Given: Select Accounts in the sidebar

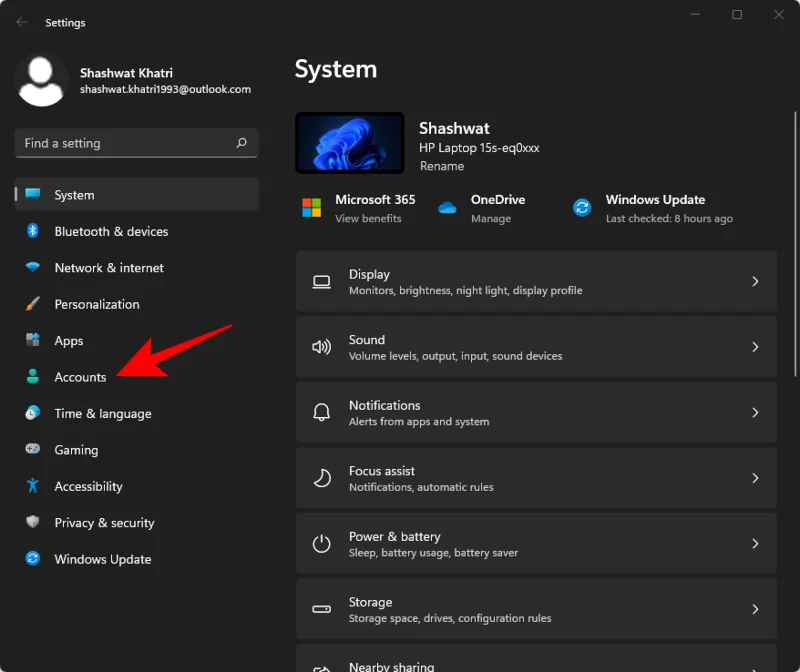Looking at the screenshot, I should pyautogui.click(x=80, y=377).
